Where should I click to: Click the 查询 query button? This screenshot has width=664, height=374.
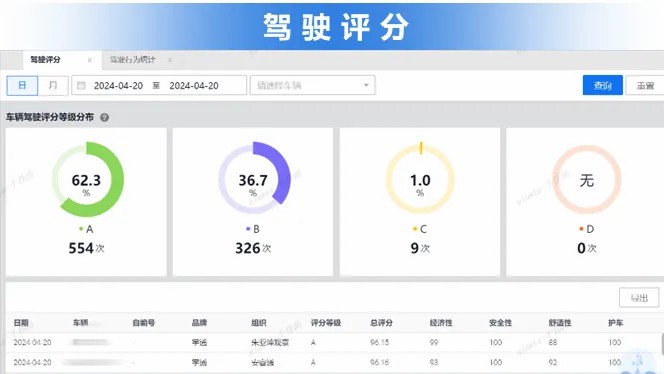603,85
